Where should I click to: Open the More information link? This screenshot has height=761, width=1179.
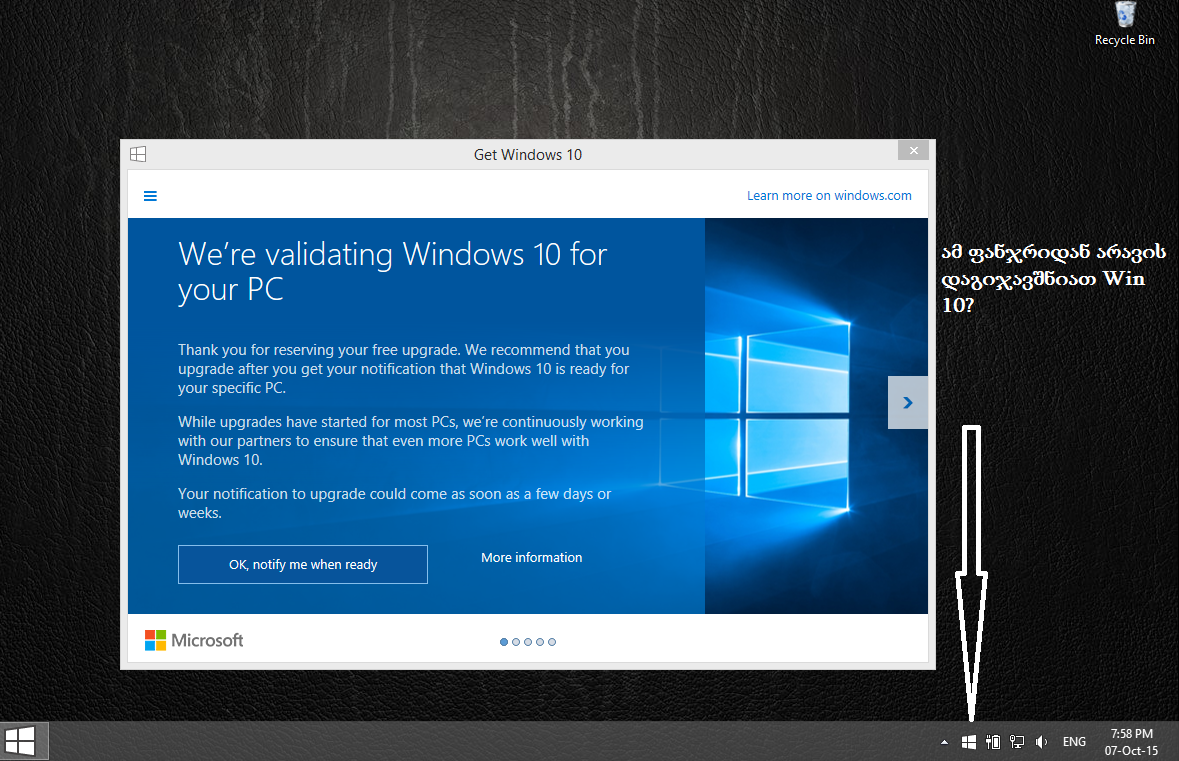pos(532,557)
